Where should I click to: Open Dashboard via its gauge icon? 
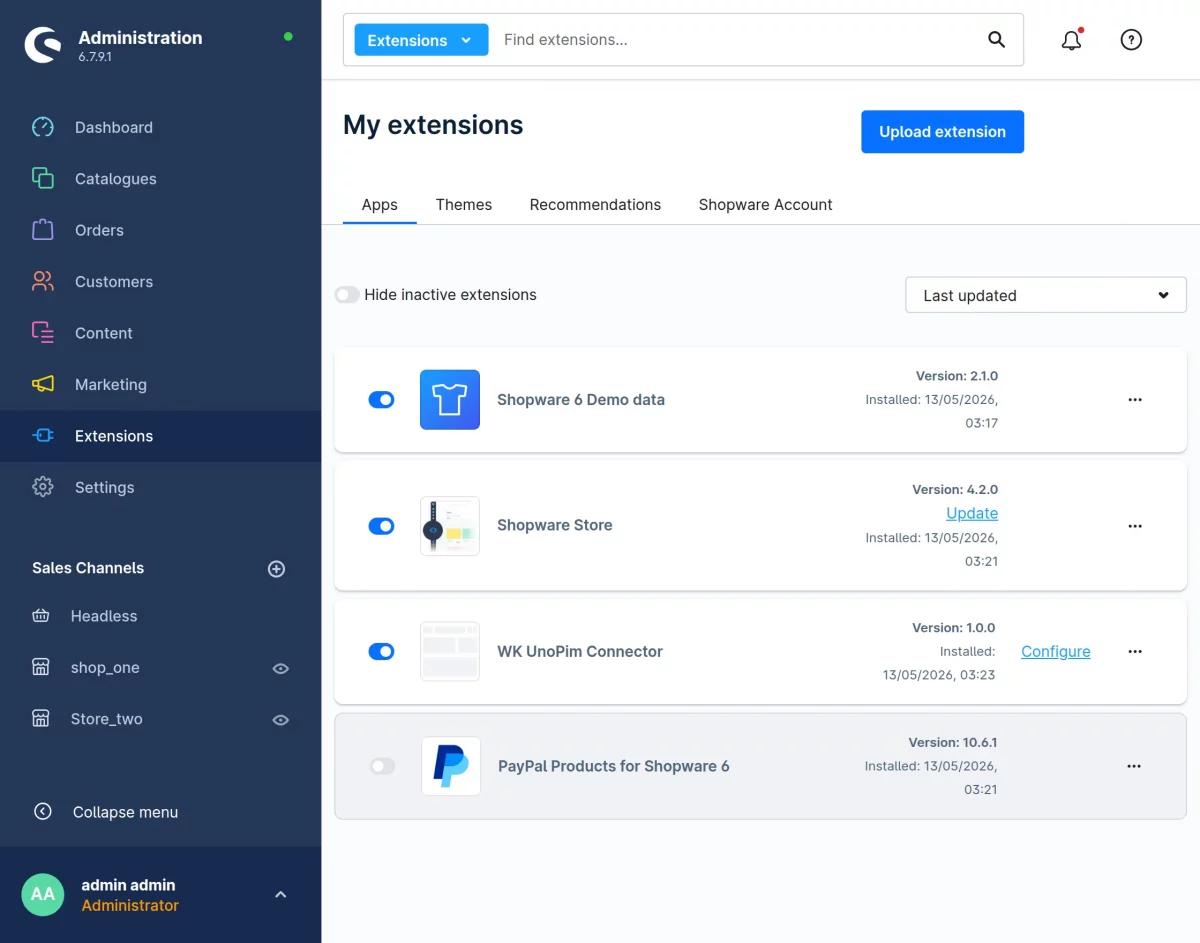[43, 127]
